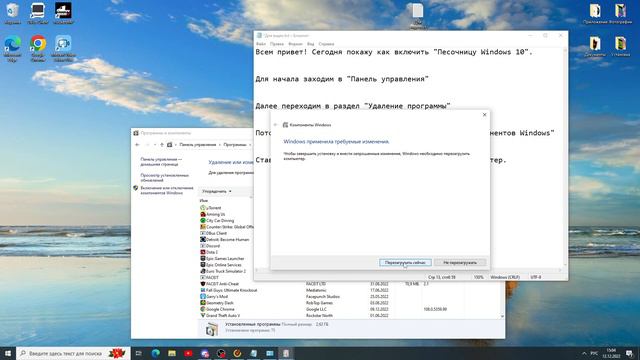The height and width of the screenshot is (360, 640).
Task: Sort programs by Имя column header
Action: pos(204,200)
